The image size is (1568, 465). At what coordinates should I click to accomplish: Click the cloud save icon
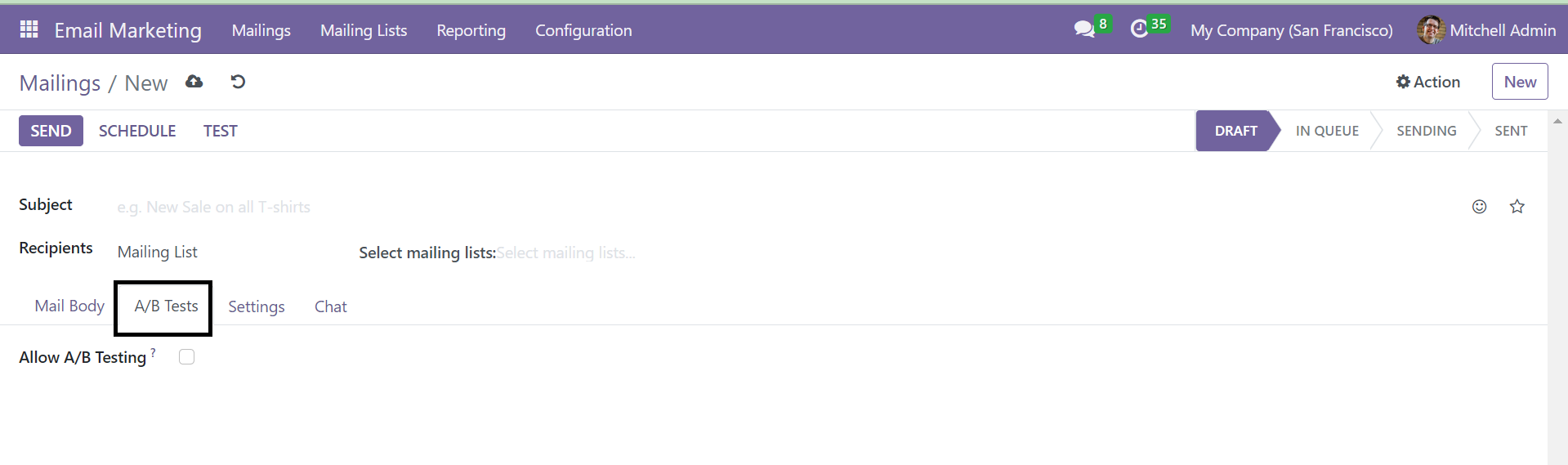(194, 82)
